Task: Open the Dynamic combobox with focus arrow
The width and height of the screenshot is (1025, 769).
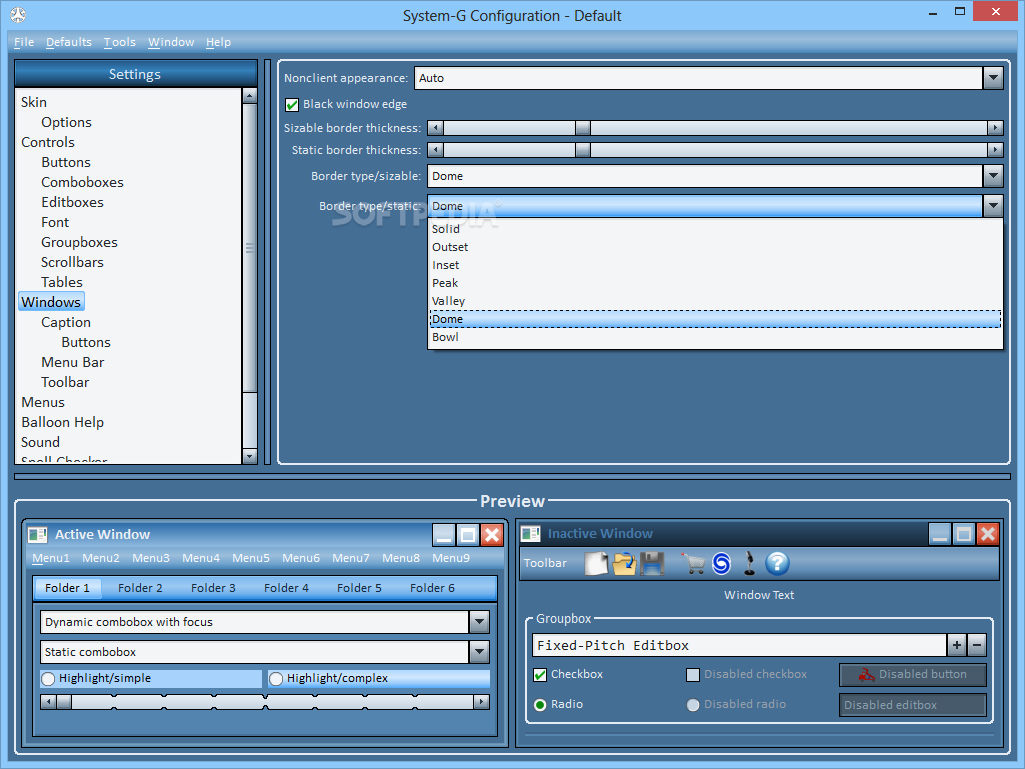Action: 479,622
